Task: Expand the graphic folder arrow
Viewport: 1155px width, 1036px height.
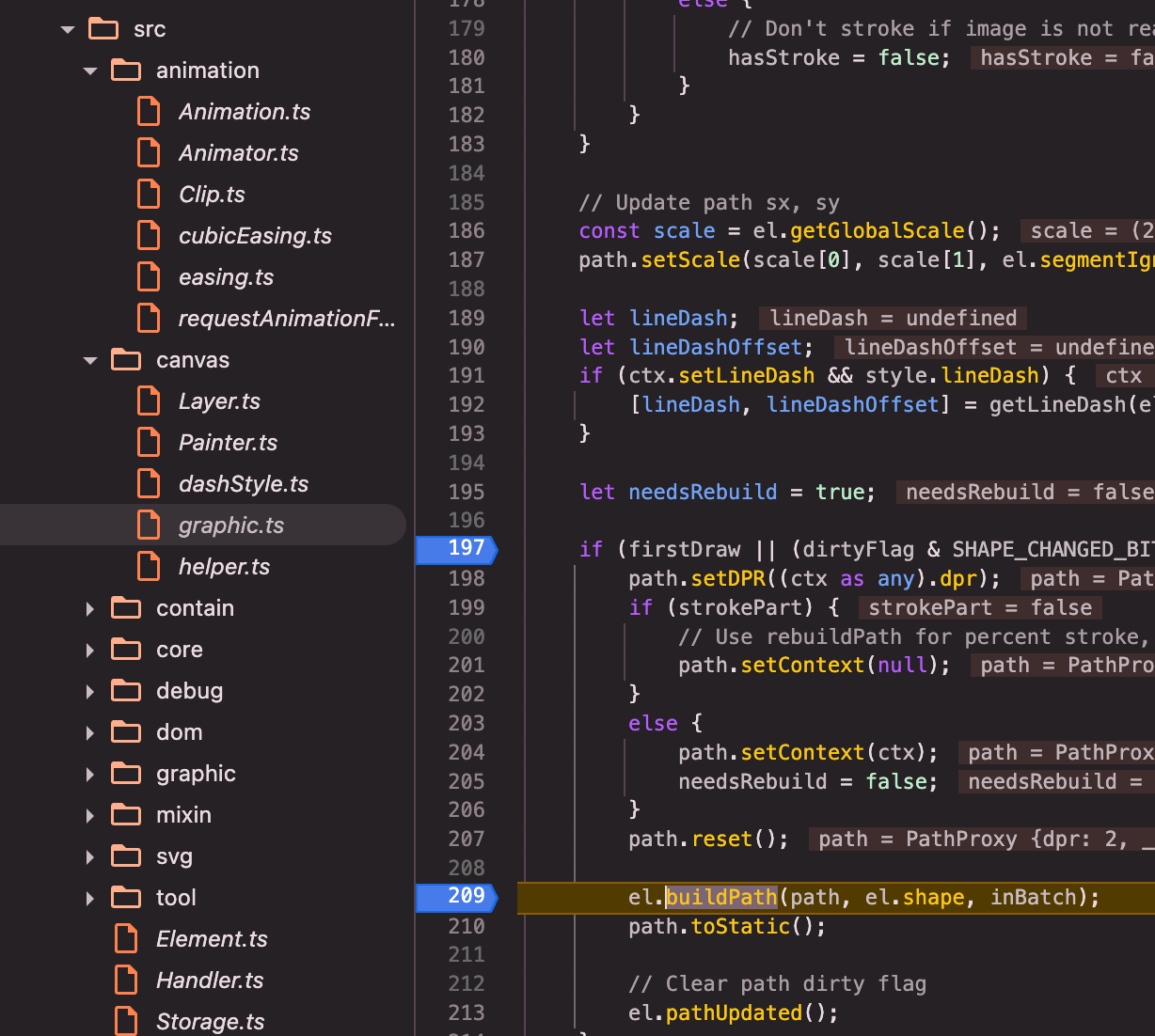Action: point(90,774)
